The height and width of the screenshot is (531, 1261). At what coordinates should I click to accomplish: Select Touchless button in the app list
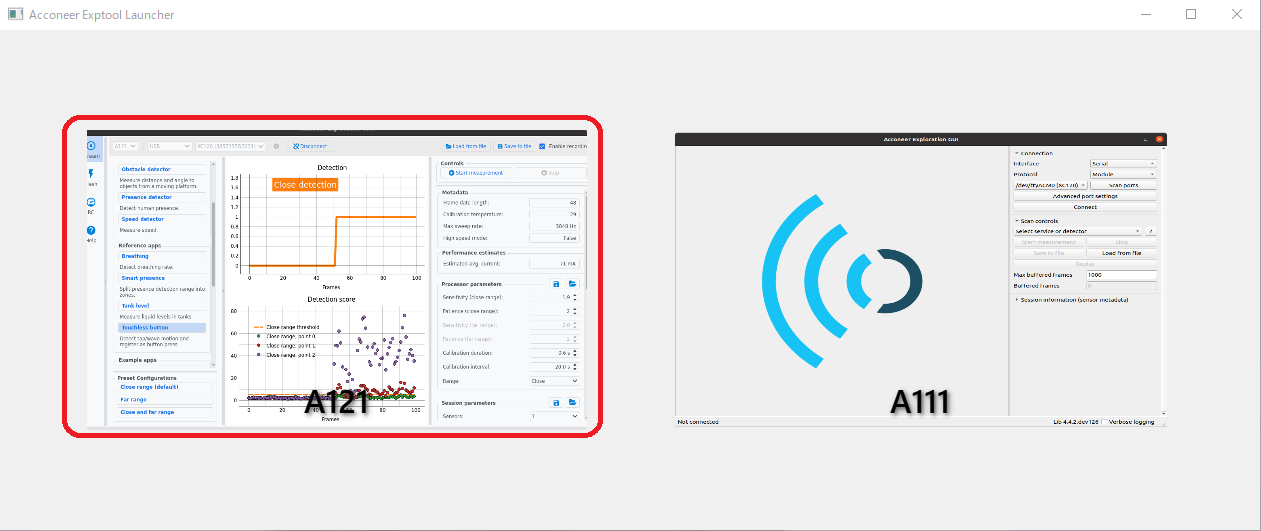(146, 327)
